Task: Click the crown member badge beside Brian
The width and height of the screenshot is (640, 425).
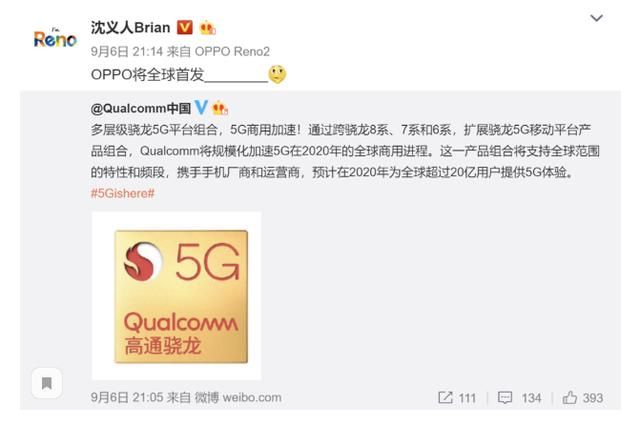Action: click(207, 28)
